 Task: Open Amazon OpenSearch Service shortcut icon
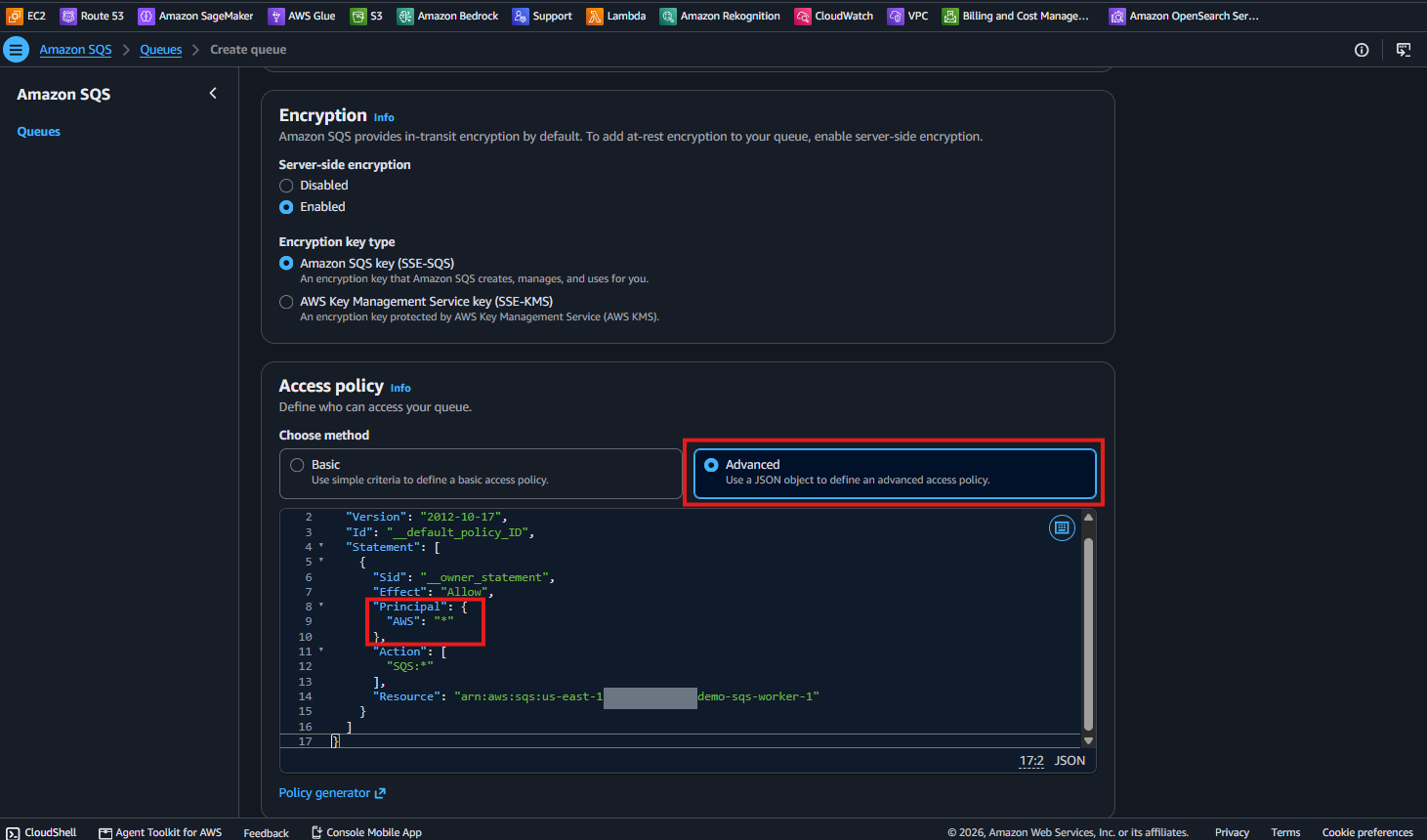click(1117, 16)
